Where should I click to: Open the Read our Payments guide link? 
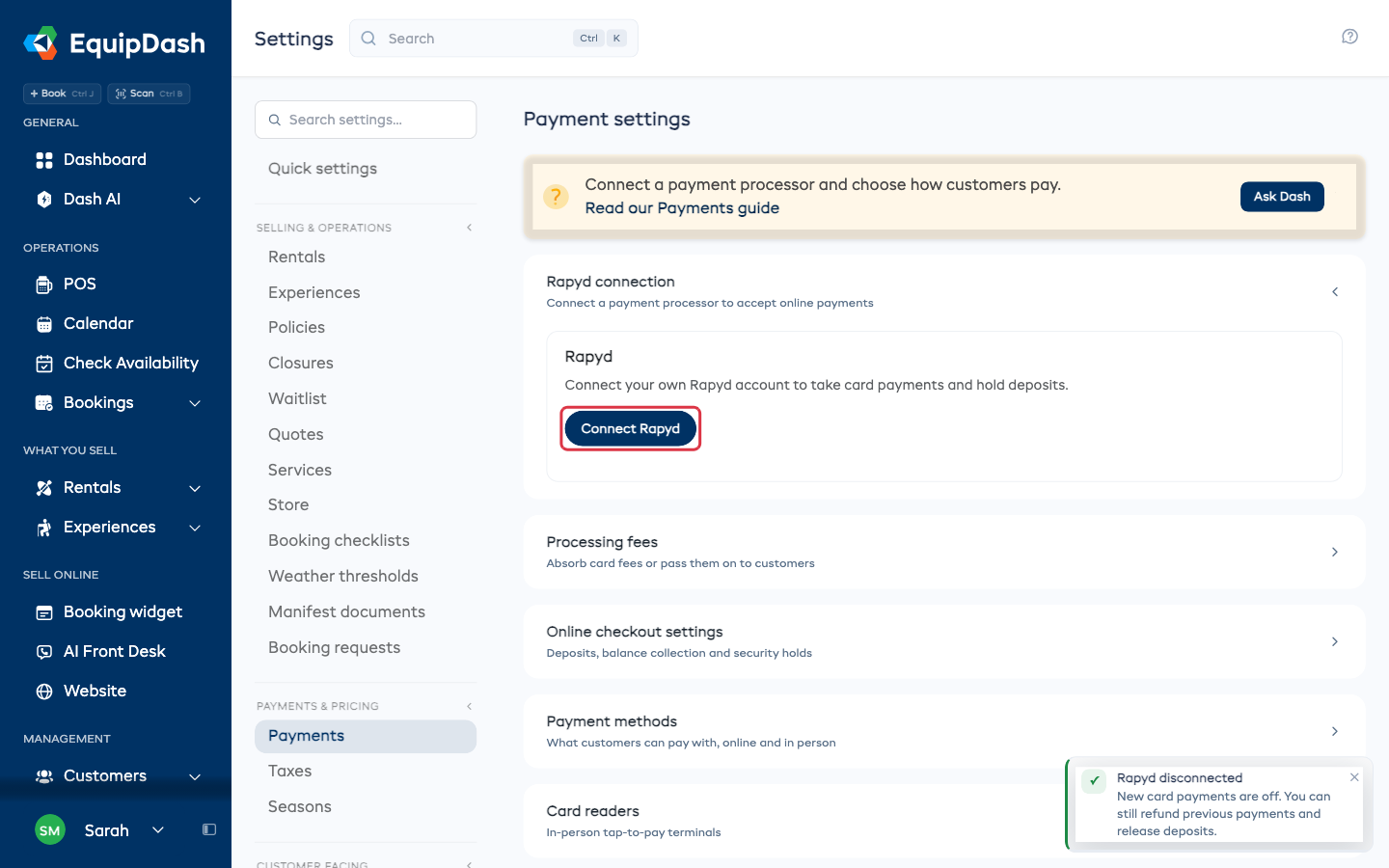[682, 208]
